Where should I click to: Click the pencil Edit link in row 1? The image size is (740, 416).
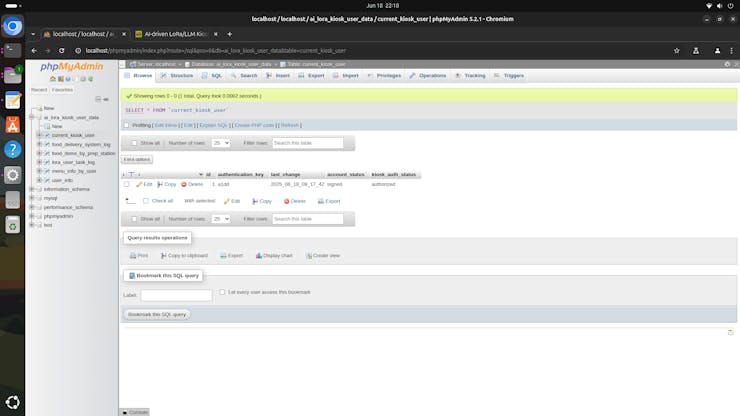(144, 184)
